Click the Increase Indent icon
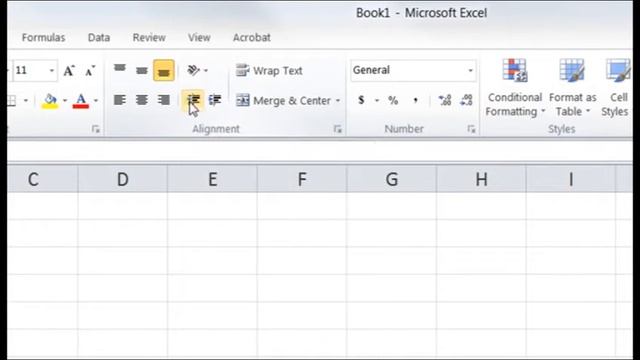Screen dimensions: 640x360 click(215, 100)
